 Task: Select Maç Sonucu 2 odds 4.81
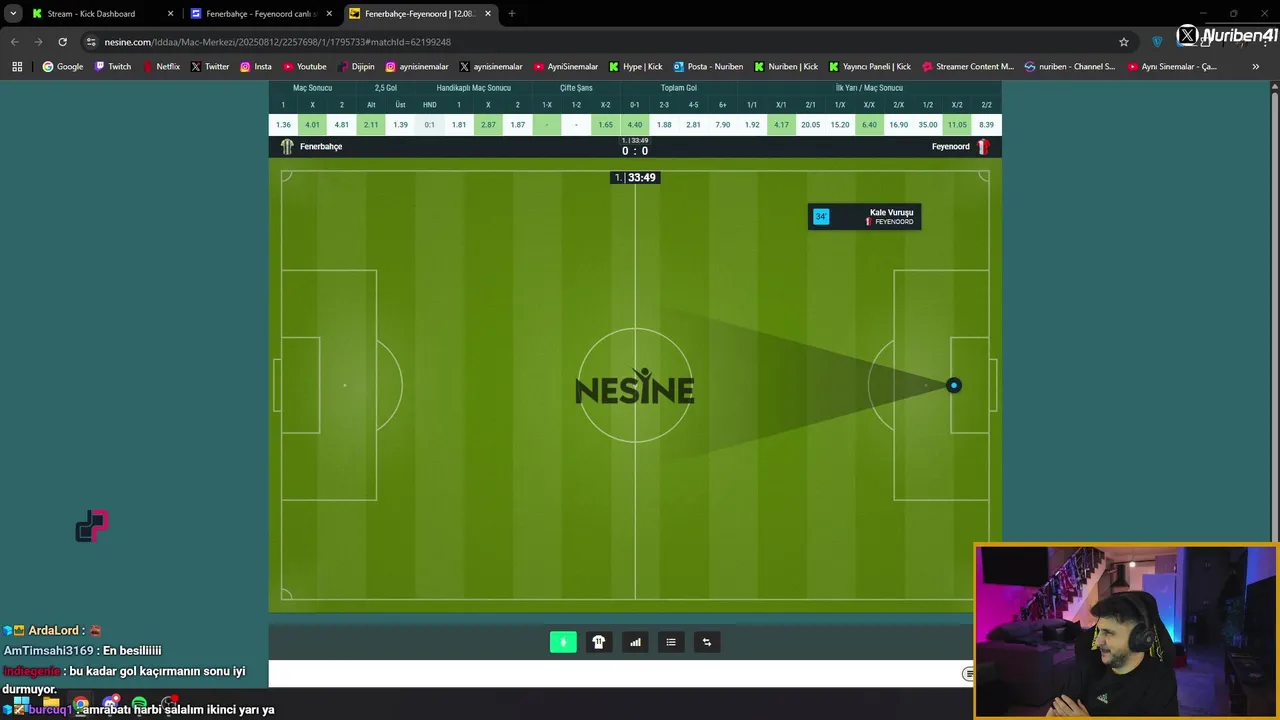[342, 125]
